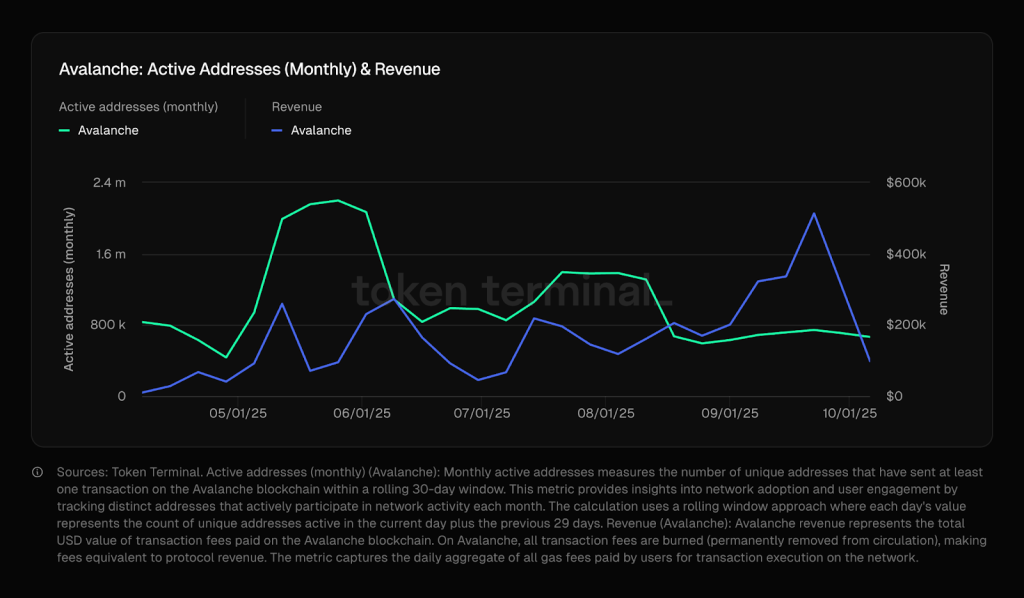Viewport: 1024px width, 598px height.
Task: Click the token terminal watermark in the chart
Action: (x=511, y=290)
